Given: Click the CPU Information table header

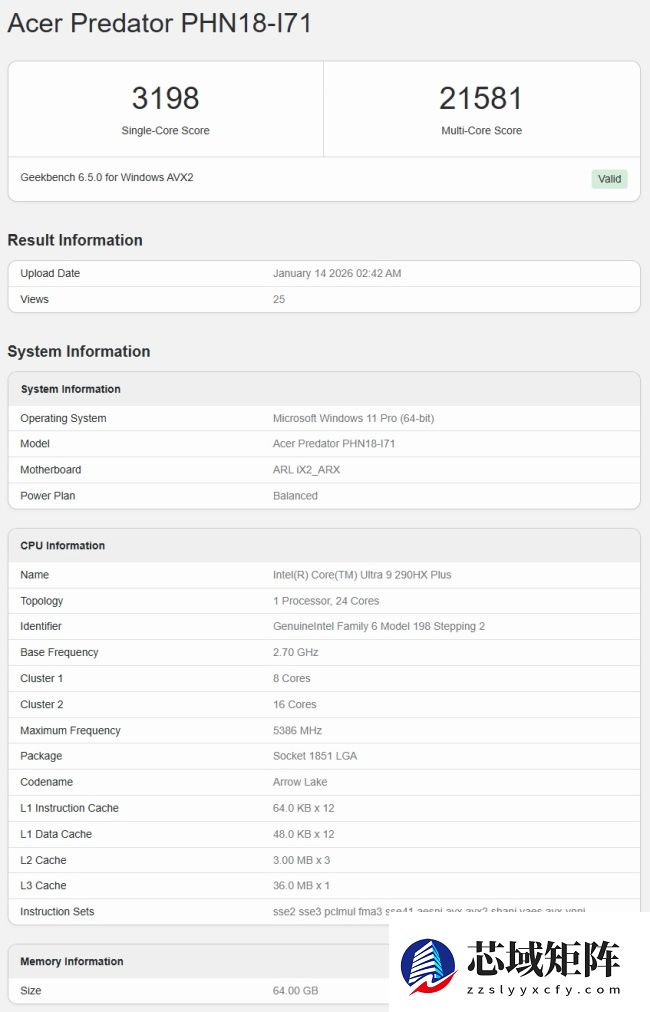Looking at the screenshot, I should tap(63, 546).
